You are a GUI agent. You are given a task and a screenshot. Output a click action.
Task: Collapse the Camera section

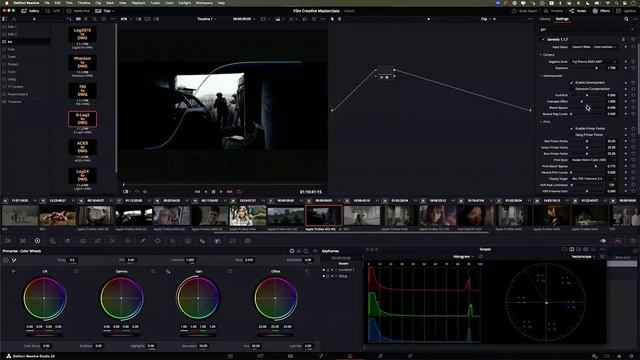pyautogui.click(x=541, y=55)
